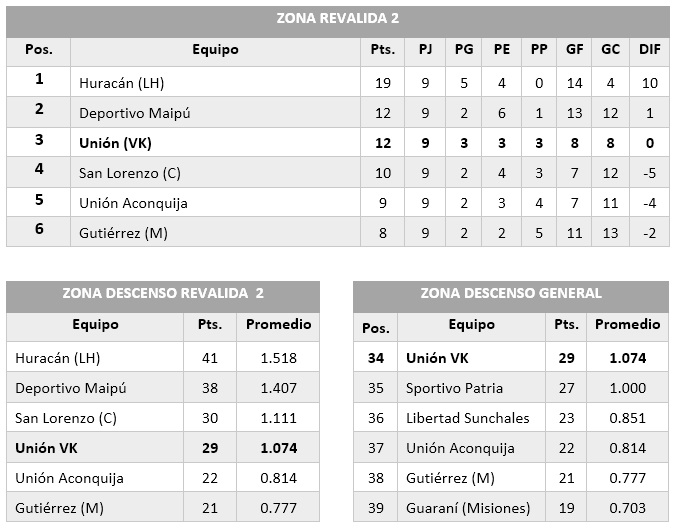The height and width of the screenshot is (529, 677).
Task: Click the "Pos." header in Descenso General table
Action: click(x=375, y=327)
